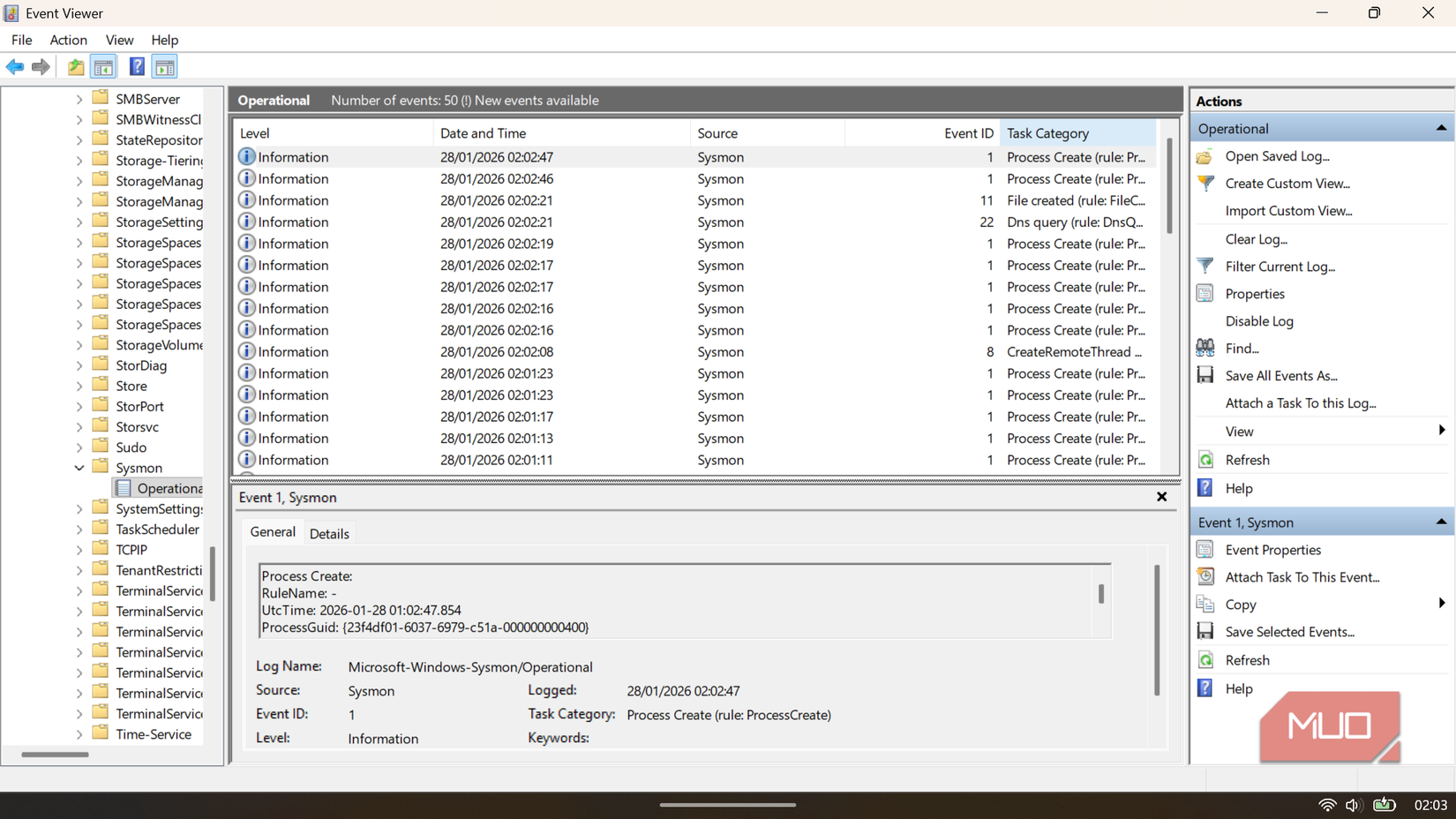
Task: Choose Create Custom View action
Action: (1287, 184)
